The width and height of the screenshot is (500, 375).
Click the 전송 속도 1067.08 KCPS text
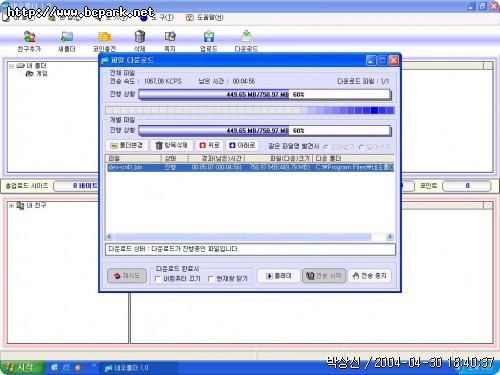146,81
